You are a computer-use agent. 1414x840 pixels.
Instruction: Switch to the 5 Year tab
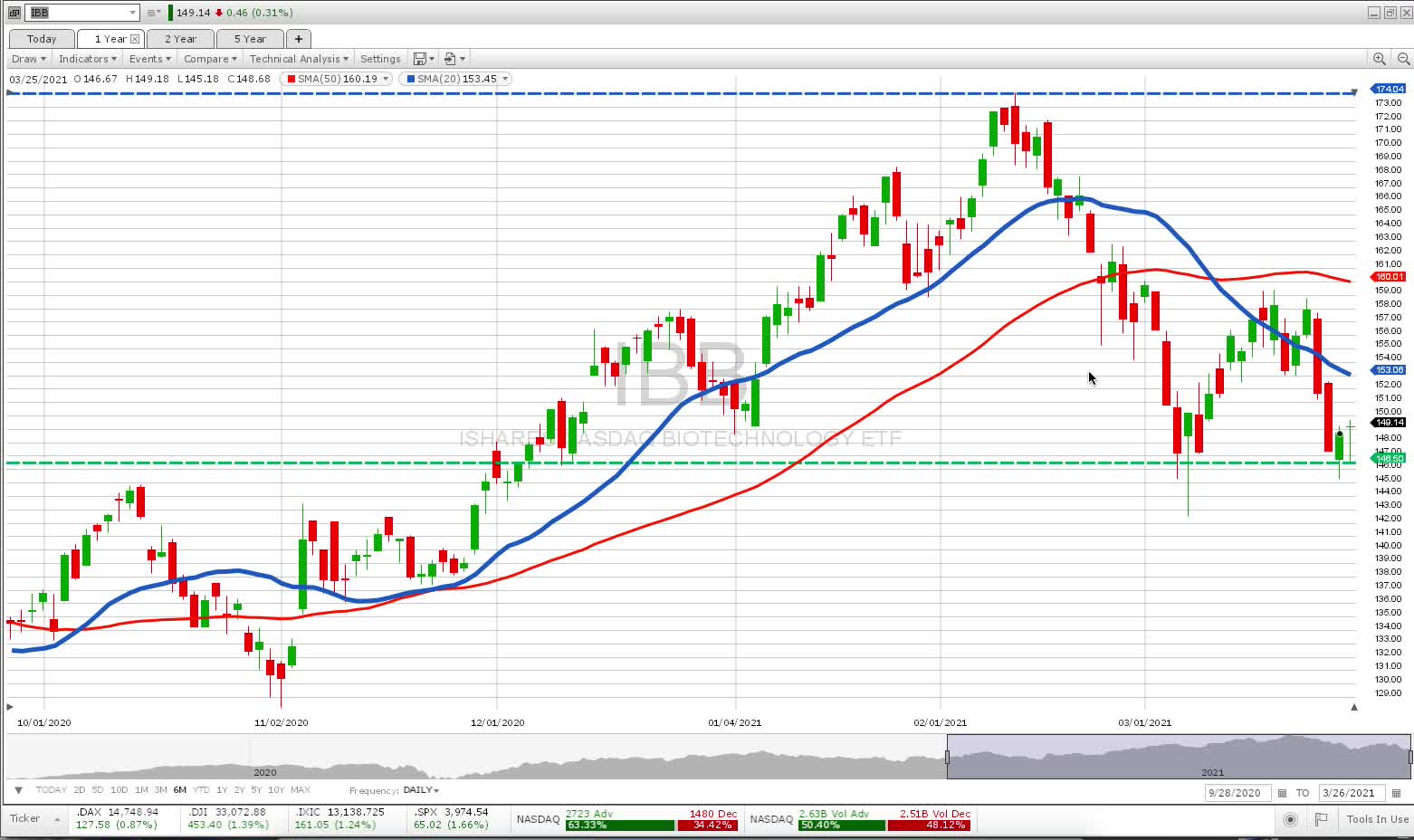[x=250, y=39]
